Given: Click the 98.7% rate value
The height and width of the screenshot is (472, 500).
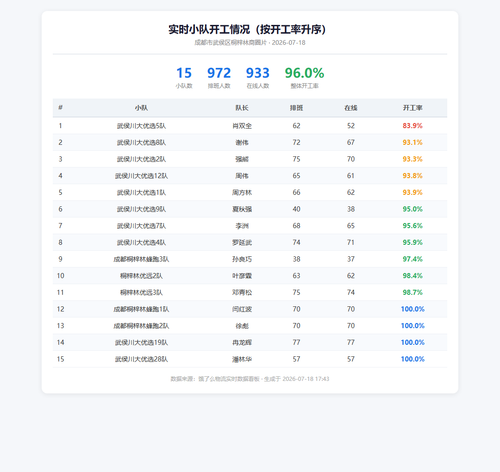Looking at the screenshot, I should pyautogui.click(x=412, y=292).
